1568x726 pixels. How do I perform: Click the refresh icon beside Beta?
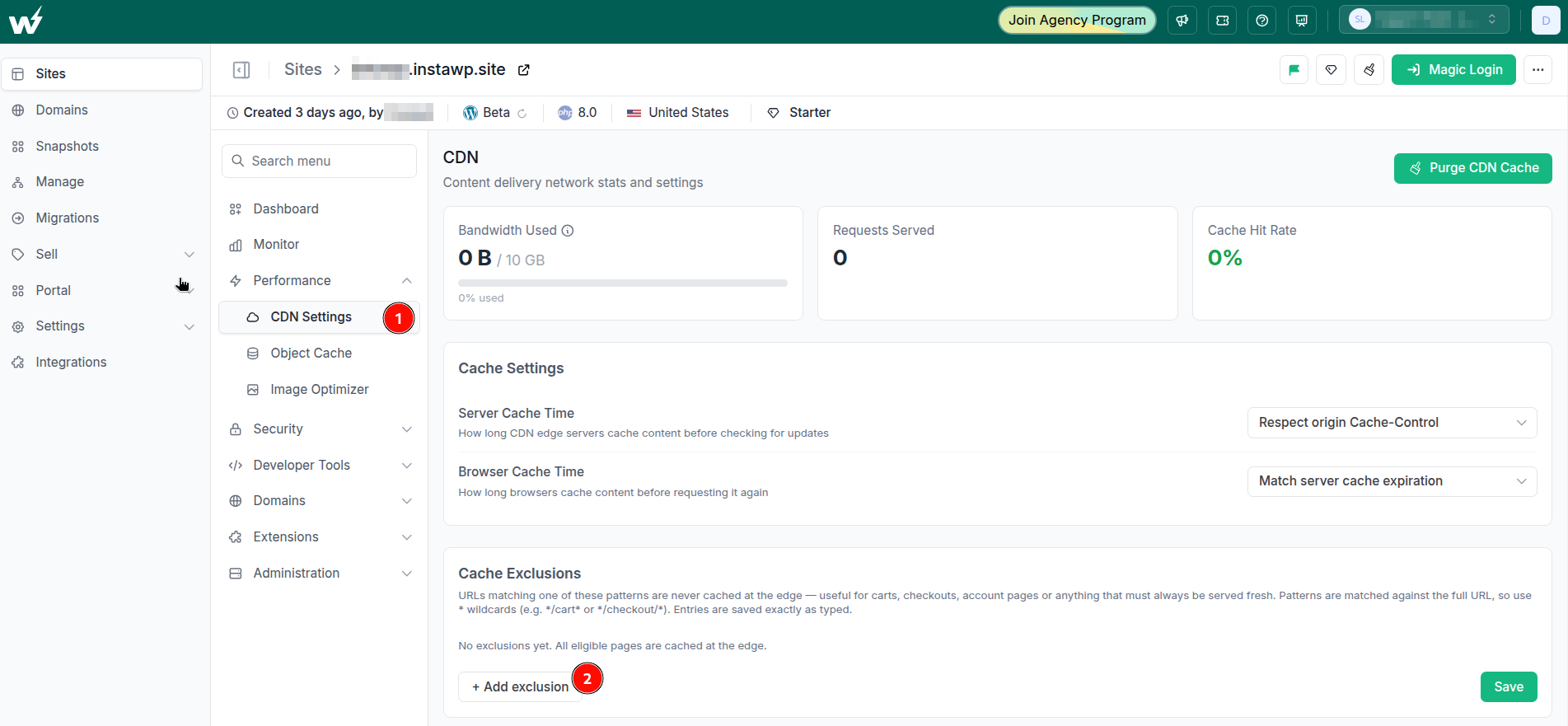(x=522, y=114)
